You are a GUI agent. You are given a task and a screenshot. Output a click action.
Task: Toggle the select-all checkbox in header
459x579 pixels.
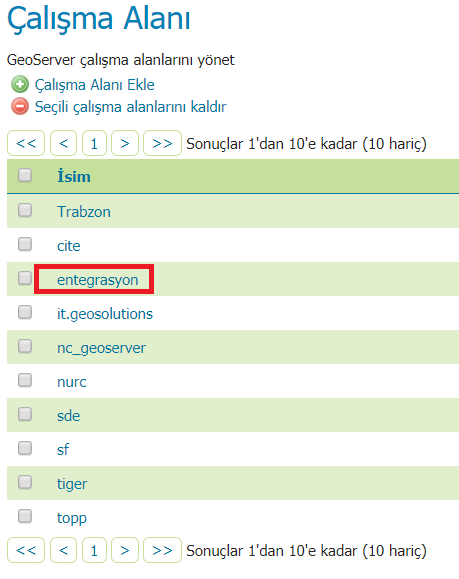25,175
